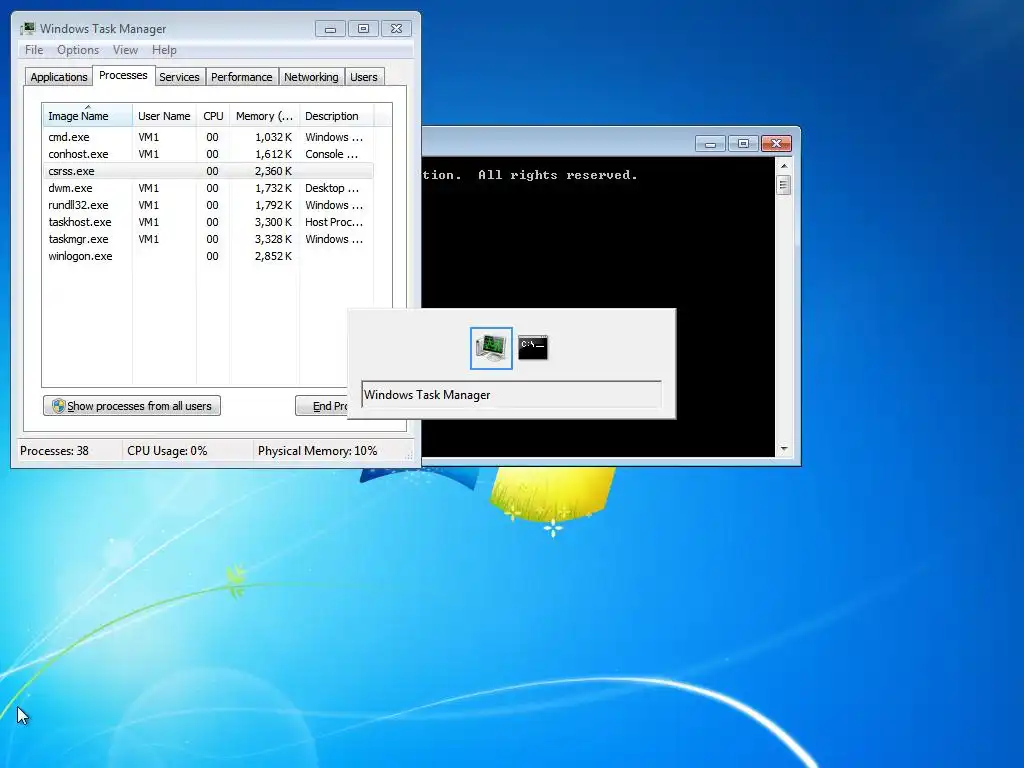The image size is (1024, 768).
Task: Click CPU Usage: 0% status entry
Action: click(167, 451)
